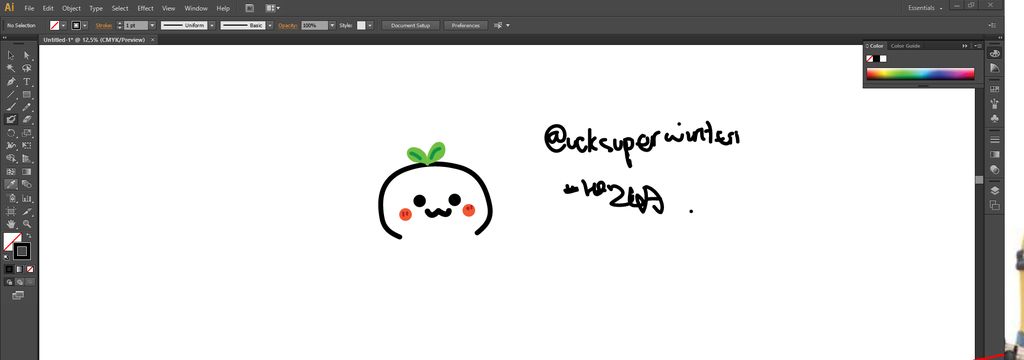Select the Mesh tool
Image resolution: width=1024 pixels, height=360 pixels.
click(11, 171)
